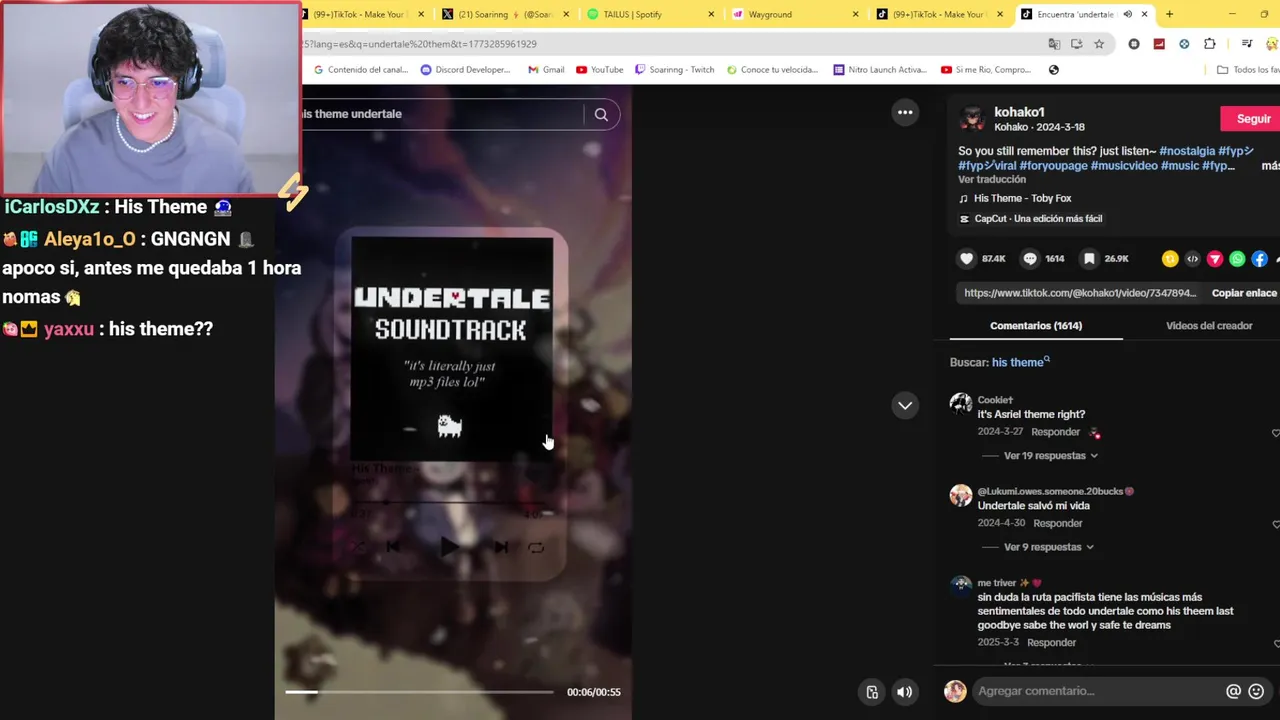Reply to the me triver comment with 'Responder'
Viewport: 1280px width, 720px height.
click(x=1051, y=643)
